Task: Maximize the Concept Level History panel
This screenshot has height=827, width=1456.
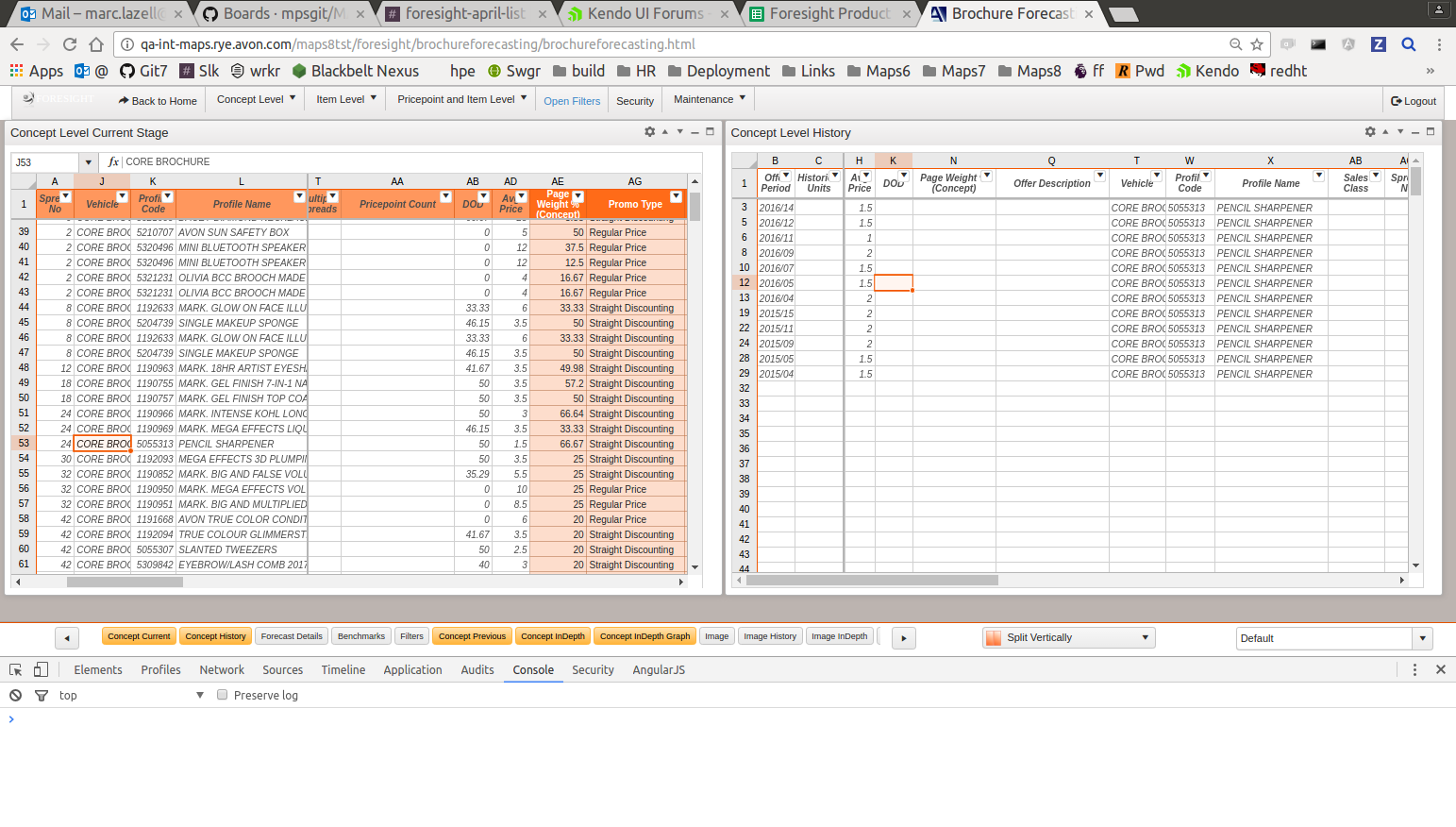Action: point(1431,132)
